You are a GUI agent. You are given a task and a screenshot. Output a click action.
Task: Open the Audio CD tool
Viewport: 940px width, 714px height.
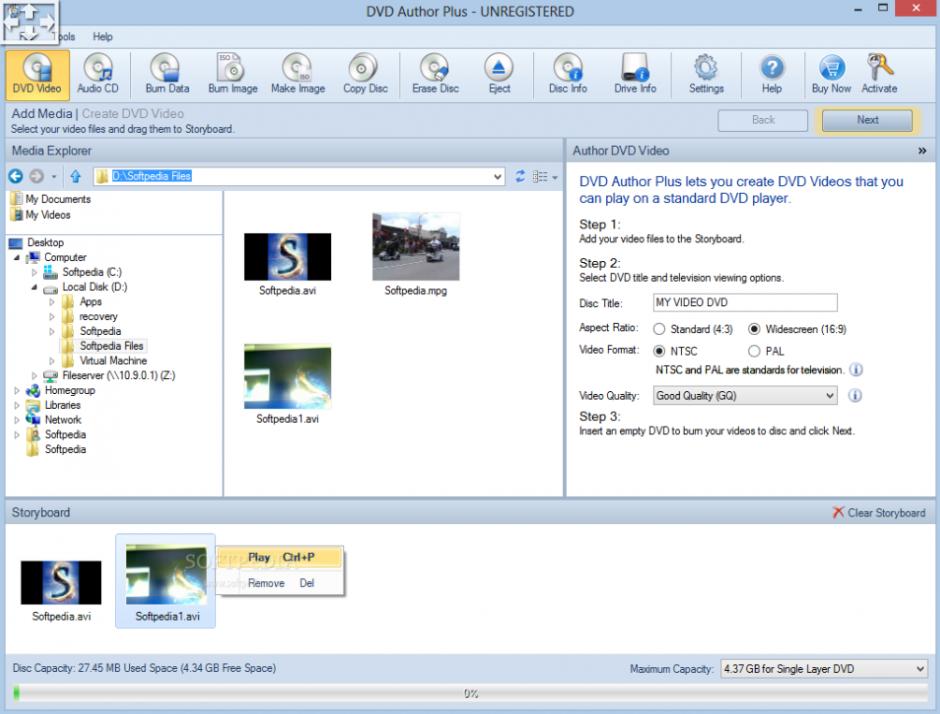pos(98,74)
